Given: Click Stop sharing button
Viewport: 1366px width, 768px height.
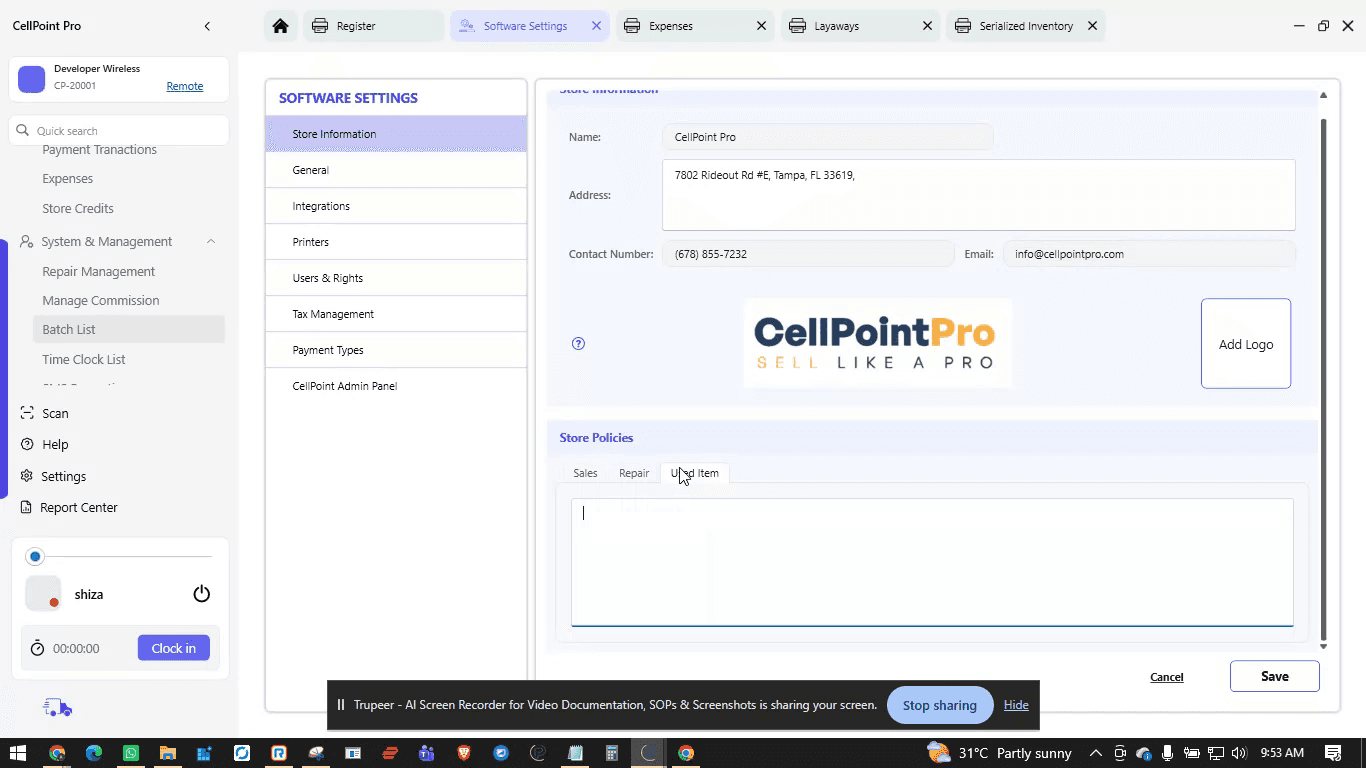Looking at the screenshot, I should click(940, 705).
